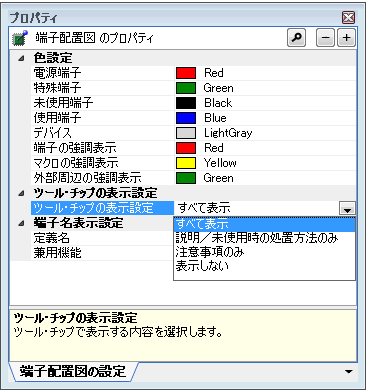Click the green swatch for 外部周辺の強調表示
Image resolution: width=369 pixels, height=391 pixels.
[x=186, y=178]
